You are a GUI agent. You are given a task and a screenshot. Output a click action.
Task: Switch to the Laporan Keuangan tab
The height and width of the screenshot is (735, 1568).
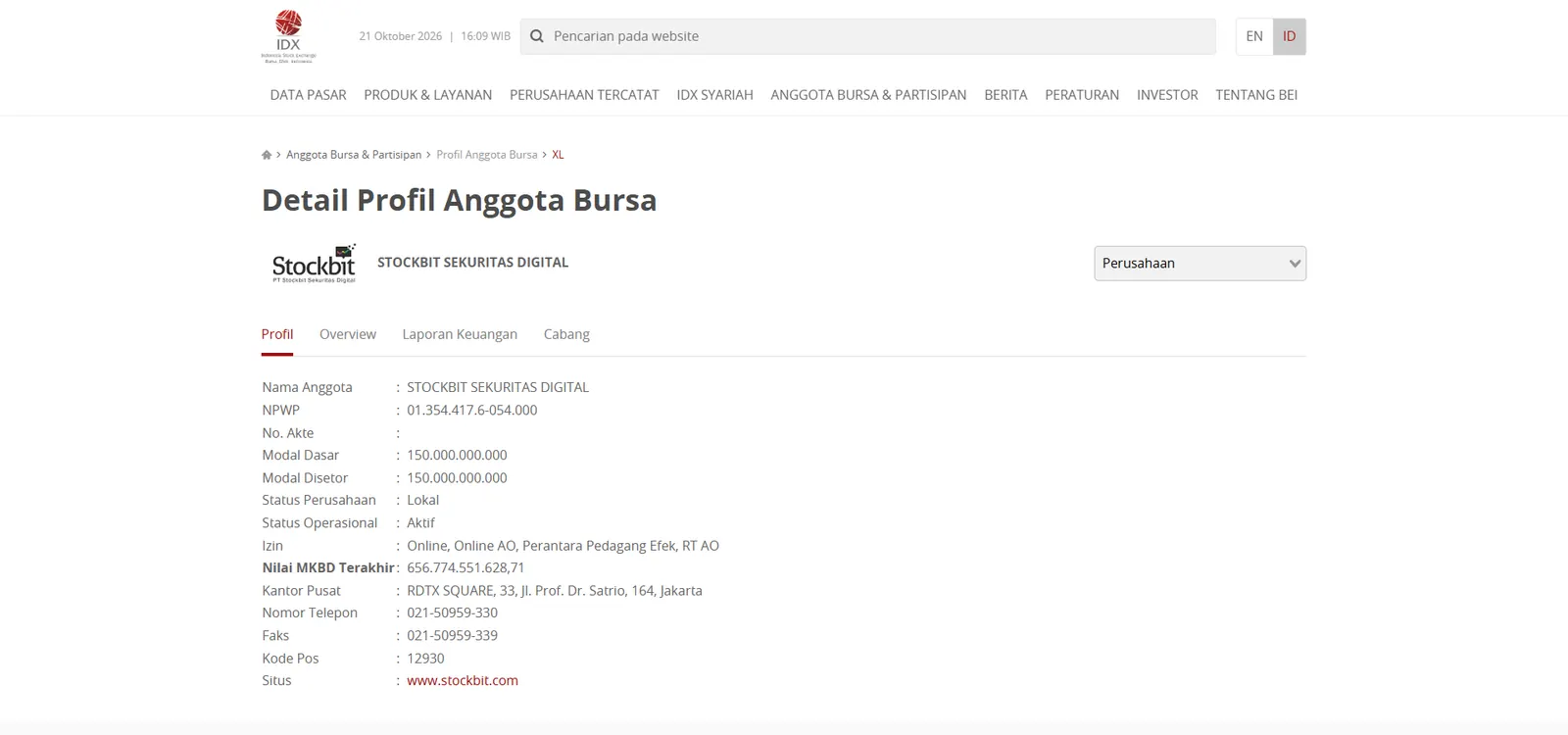pyautogui.click(x=460, y=334)
